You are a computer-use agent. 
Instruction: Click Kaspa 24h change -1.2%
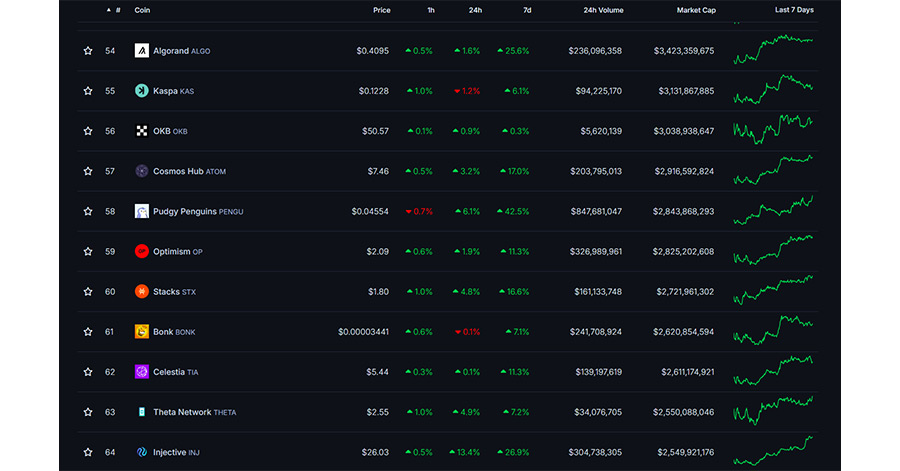click(x=467, y=91)
